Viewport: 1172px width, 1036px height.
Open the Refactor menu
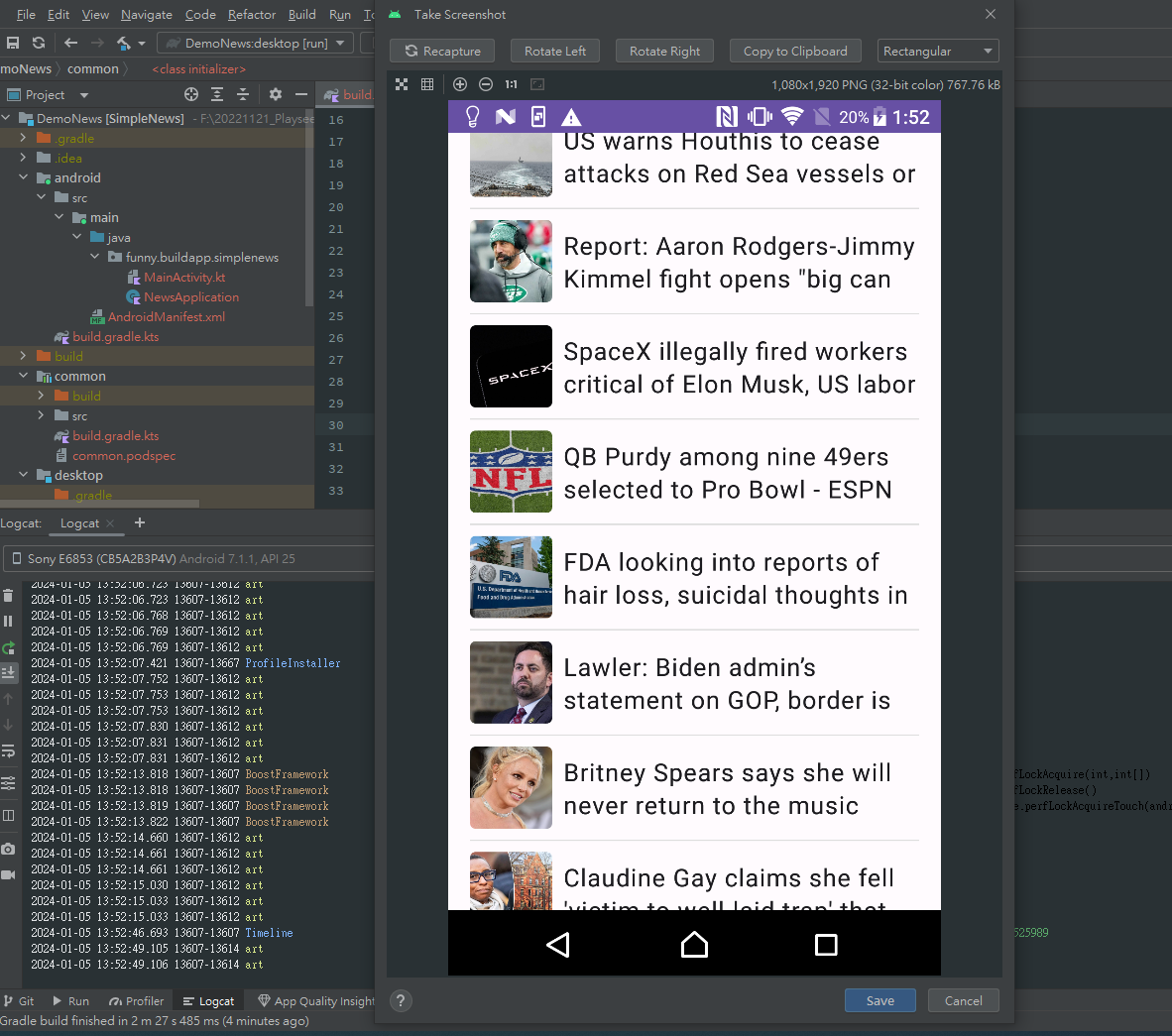coord(252,14)
